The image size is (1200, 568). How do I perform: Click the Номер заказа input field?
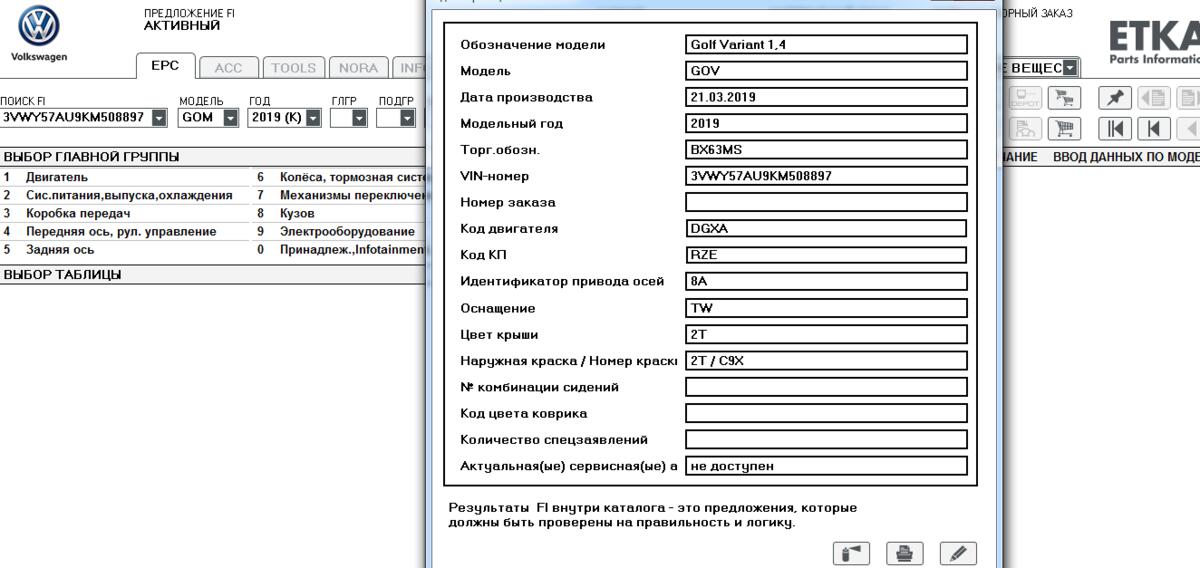coord(826,202)
